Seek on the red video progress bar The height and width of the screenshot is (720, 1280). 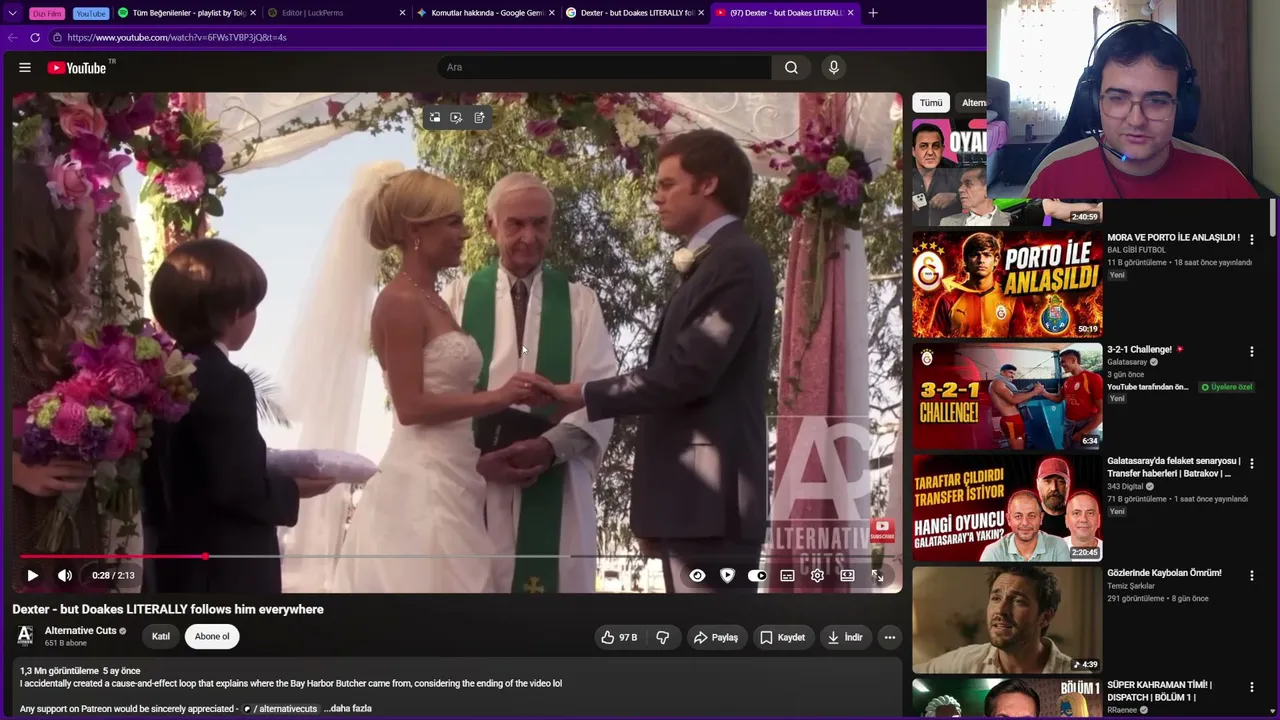pyautogui.click(x=457, y=556)
